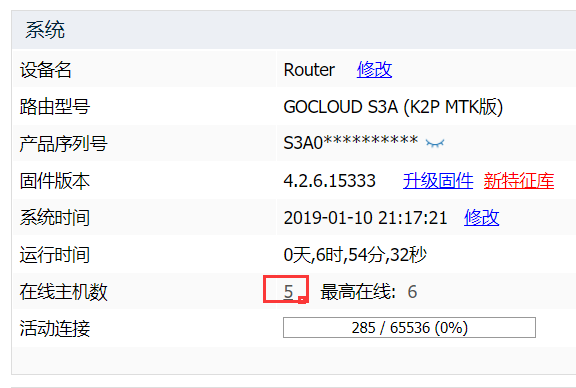Select the GOCLOUD S3A (K2P MTK版) model text
This screenshot has height=388, width=576.
click(393, 107)
